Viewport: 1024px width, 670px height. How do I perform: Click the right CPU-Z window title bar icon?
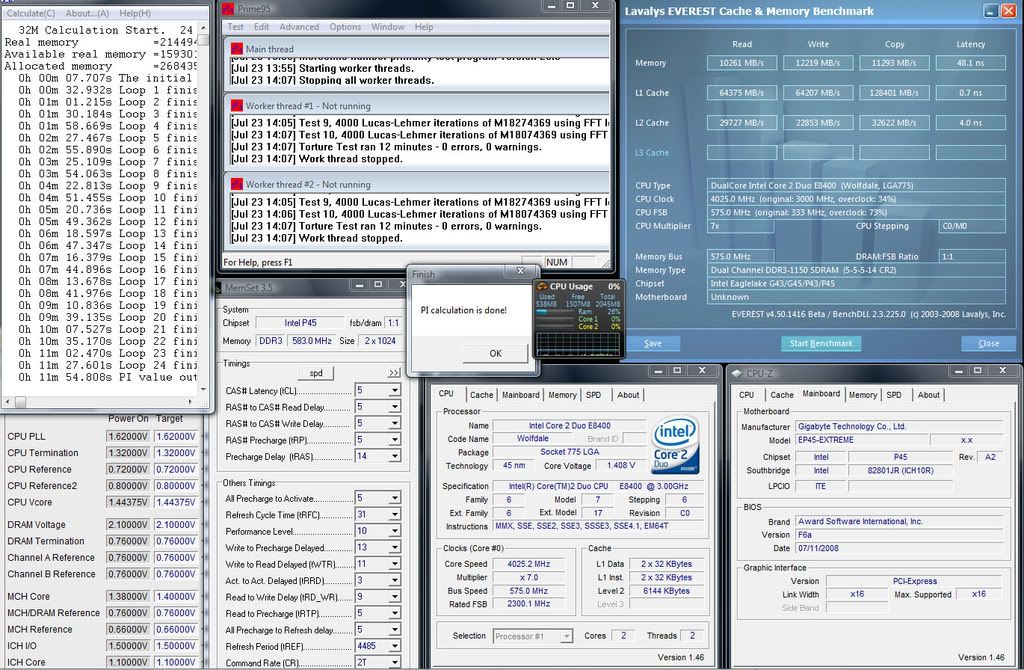(737, 374)
